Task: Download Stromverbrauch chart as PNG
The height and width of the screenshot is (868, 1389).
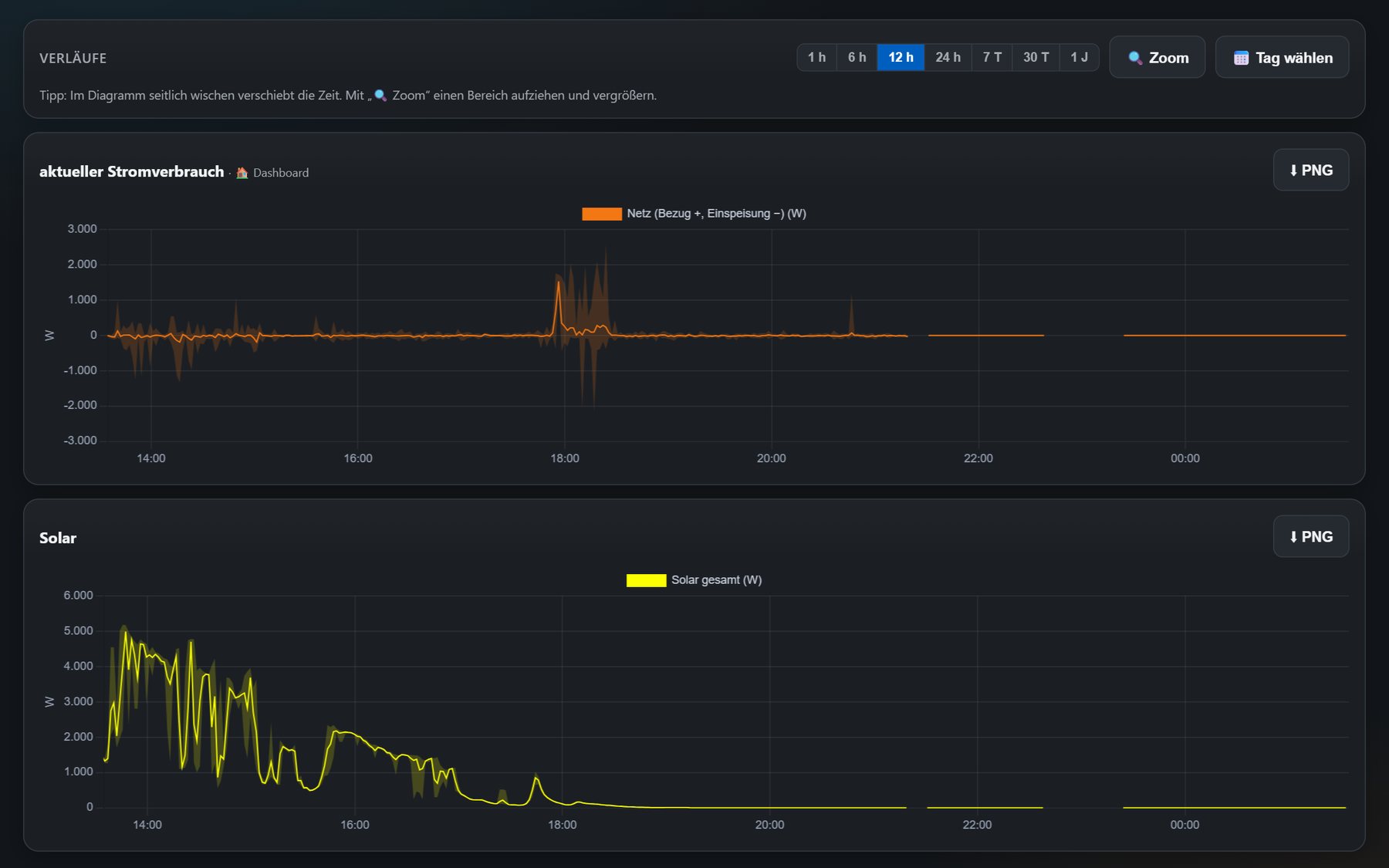Action: [x=1310, y=170]
